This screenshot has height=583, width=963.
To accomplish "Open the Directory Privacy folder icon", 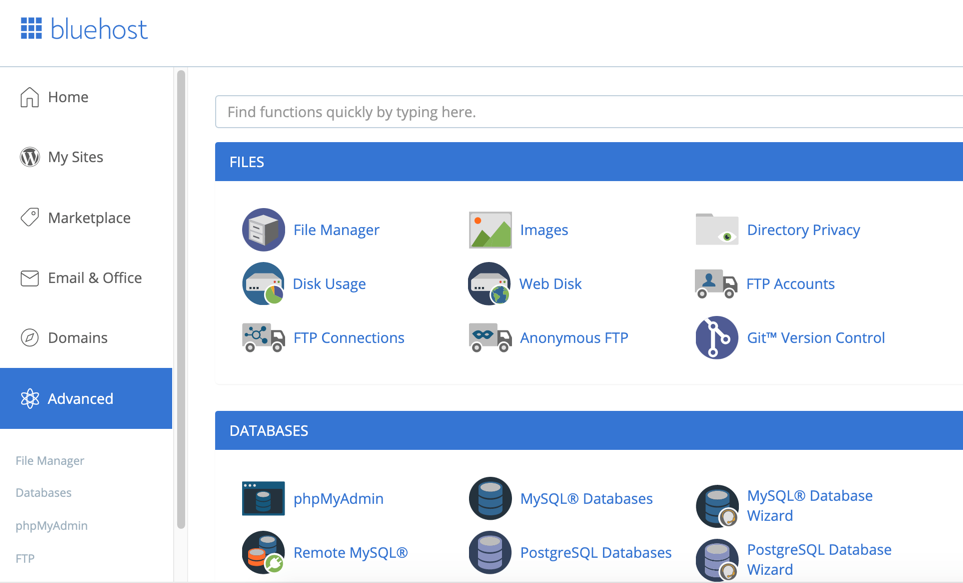I will pyautogui.click(x=717, y=229).
